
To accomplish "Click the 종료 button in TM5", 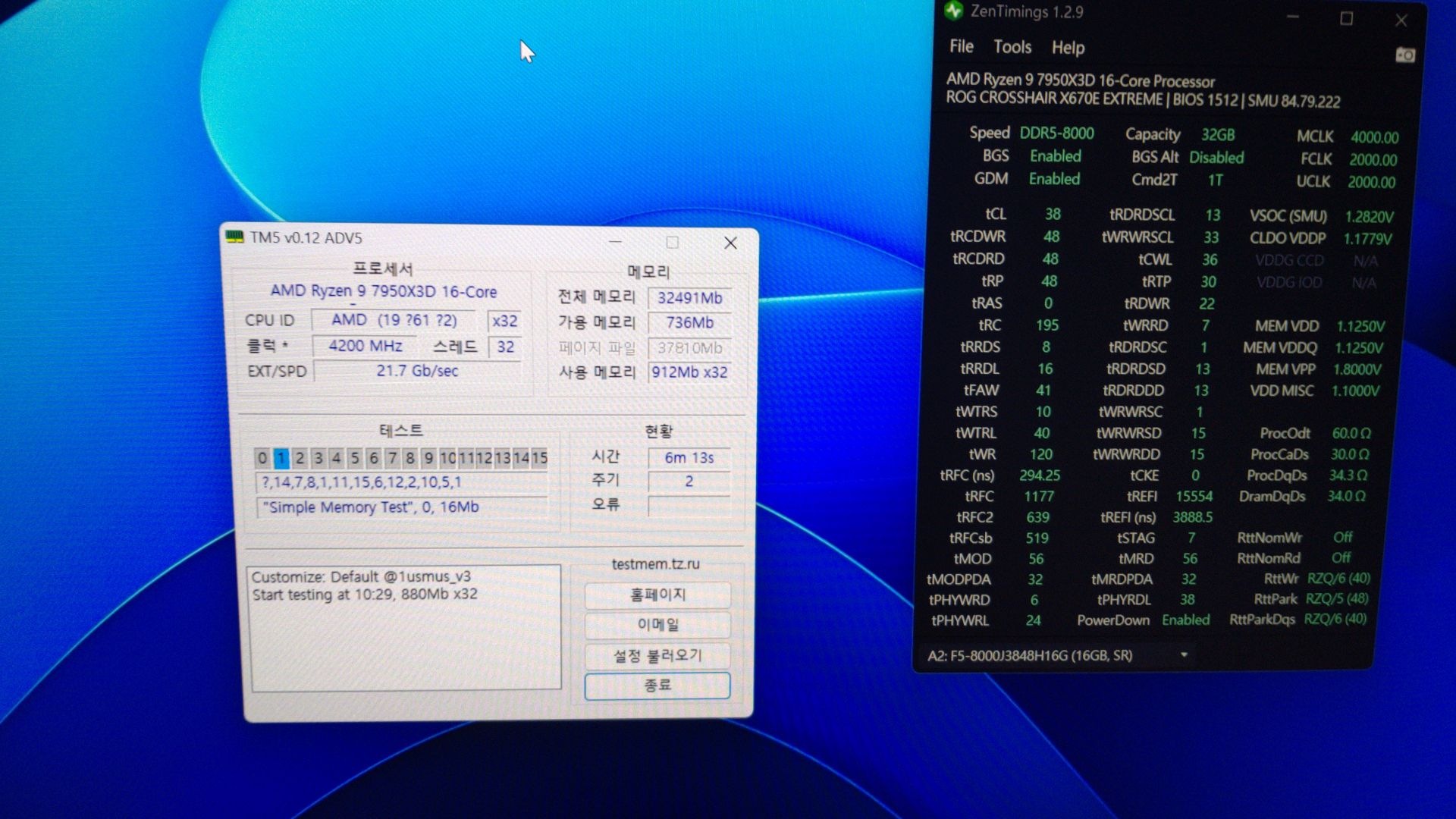I will 657,685.
